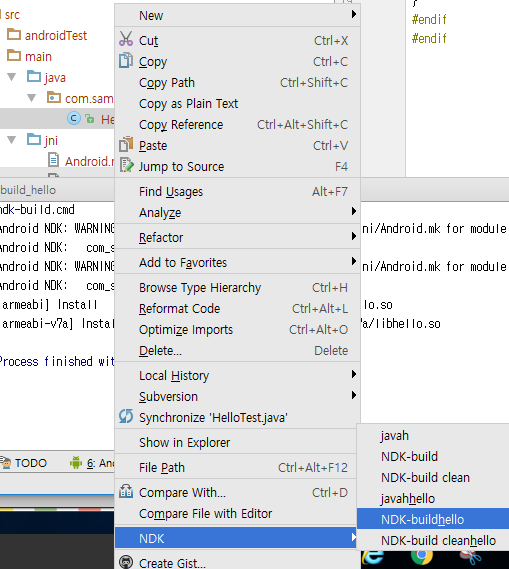Expand the Add to Favorites submenu arrow
The width and height of the screenshot is (509, 569).
click(354, 261)
